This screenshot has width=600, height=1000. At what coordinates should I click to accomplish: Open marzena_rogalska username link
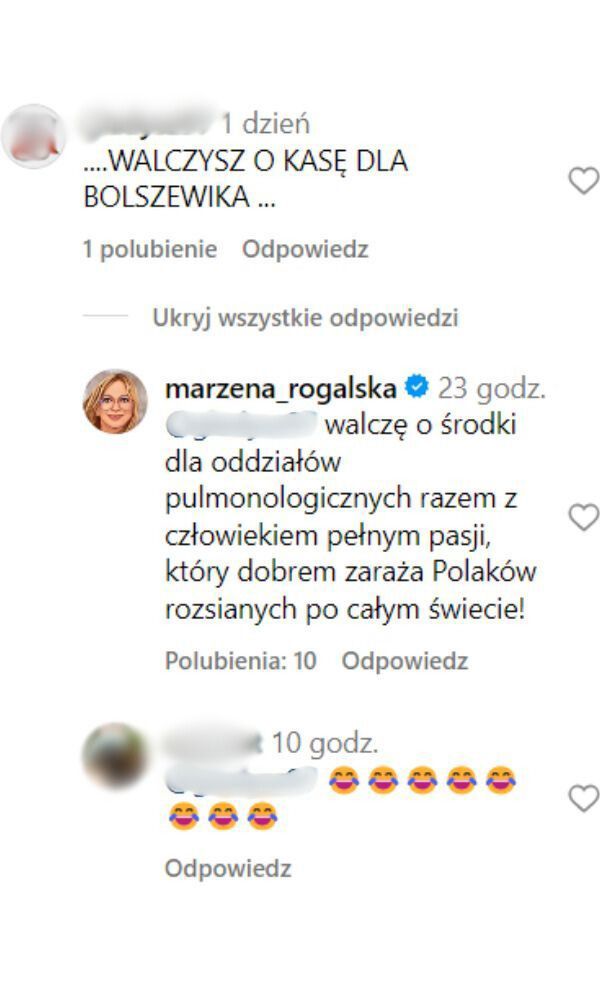281,388
